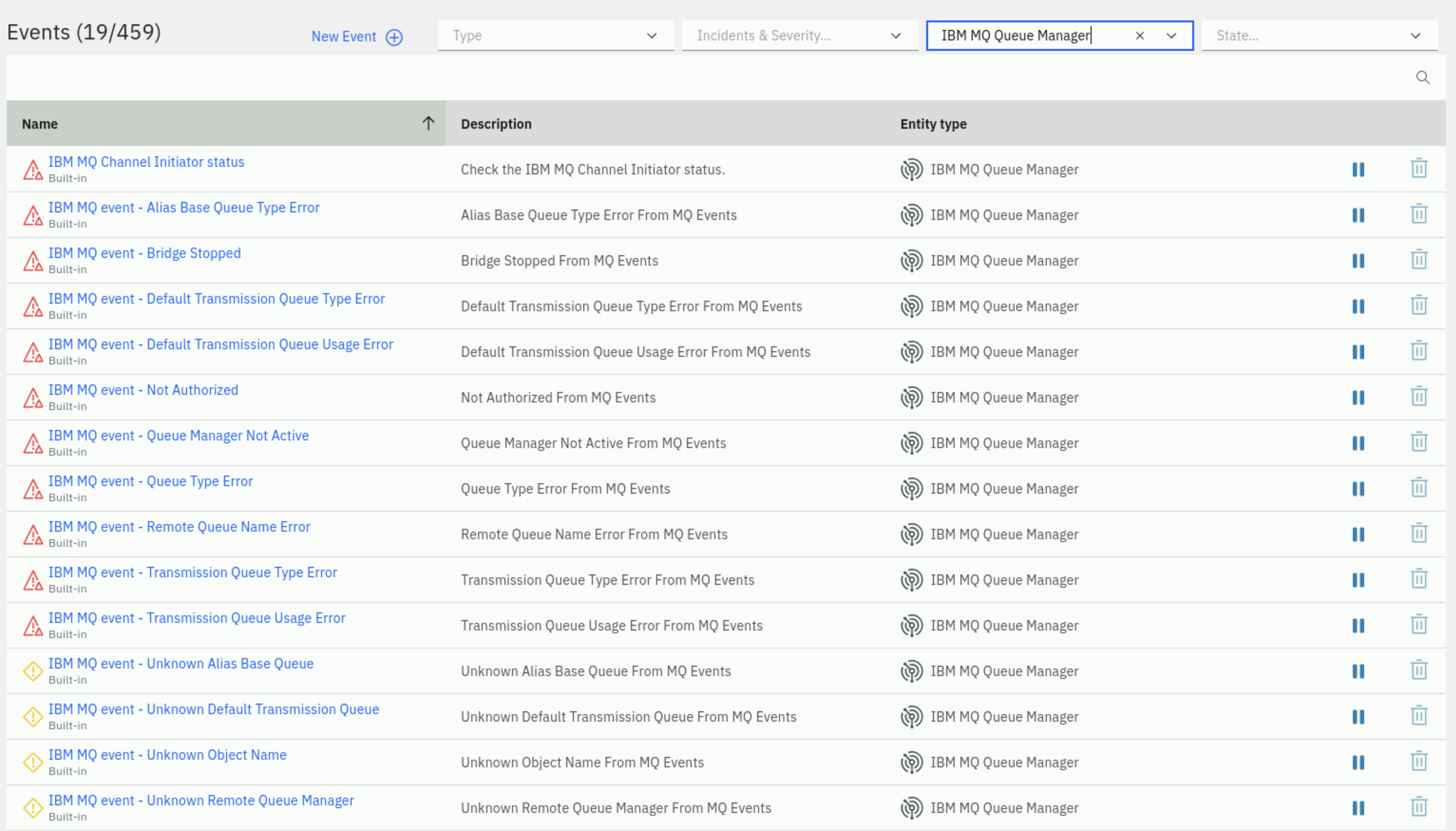Click the Entity type column header
The width and height of the screenshot is (1456, 831).
(x=933, y=124)
